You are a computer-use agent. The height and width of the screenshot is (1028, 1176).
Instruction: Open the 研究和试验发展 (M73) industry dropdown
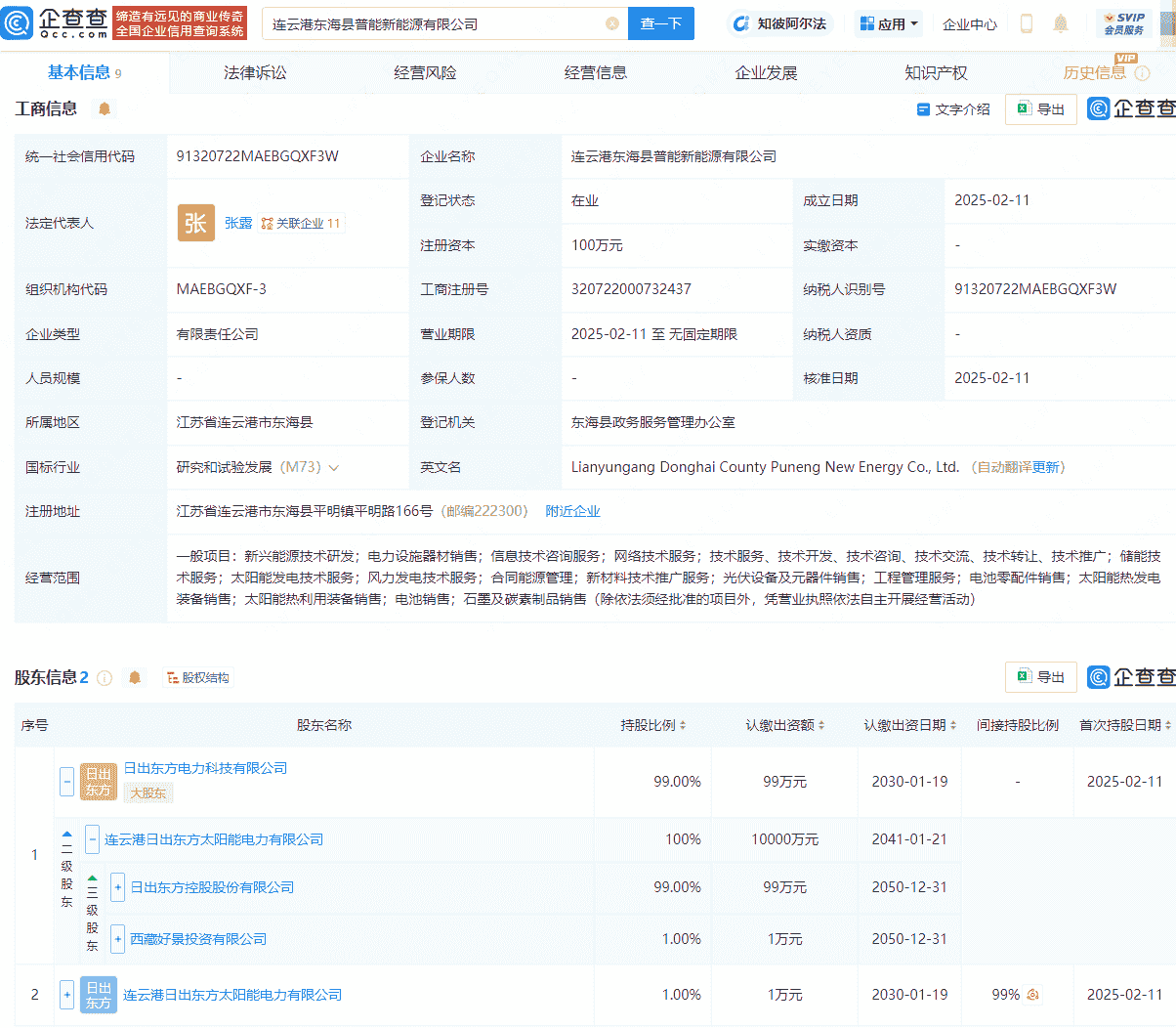click(334, 467)
